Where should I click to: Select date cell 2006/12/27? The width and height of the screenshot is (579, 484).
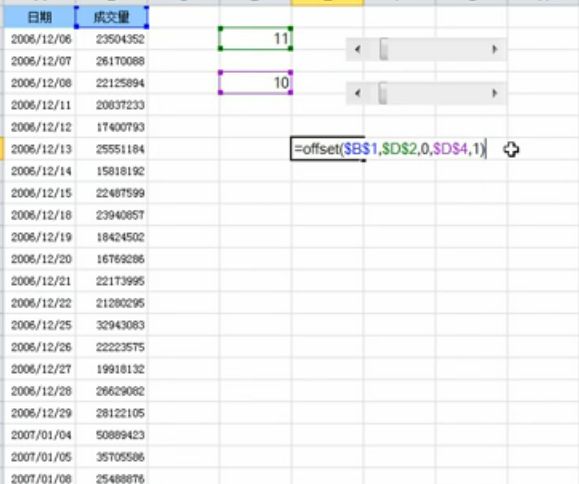[x=40, y=369]
